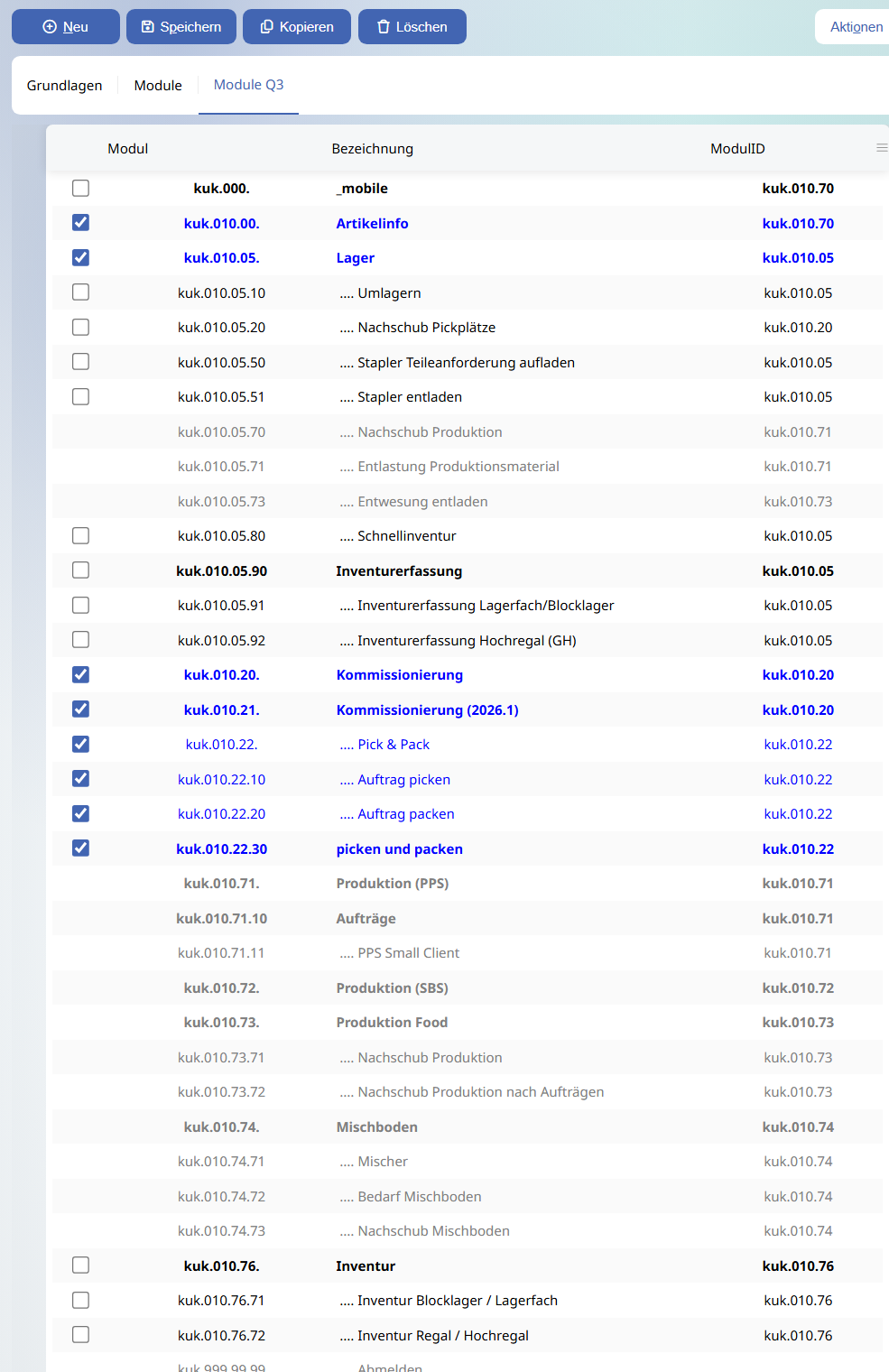Viewport: 889px width, 1372px height.
Task: Select the Mischboden heading text
Action: [x=376, y=1127]
